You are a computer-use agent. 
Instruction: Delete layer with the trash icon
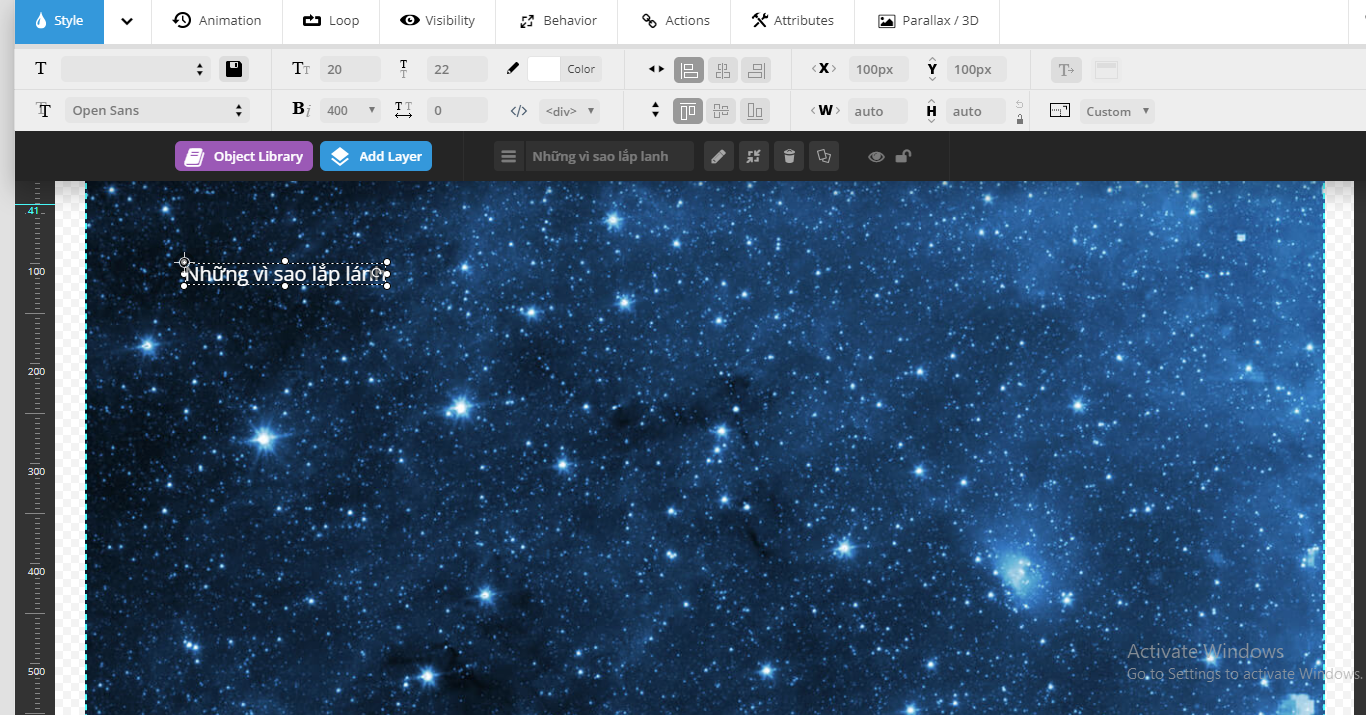(789, 156)
